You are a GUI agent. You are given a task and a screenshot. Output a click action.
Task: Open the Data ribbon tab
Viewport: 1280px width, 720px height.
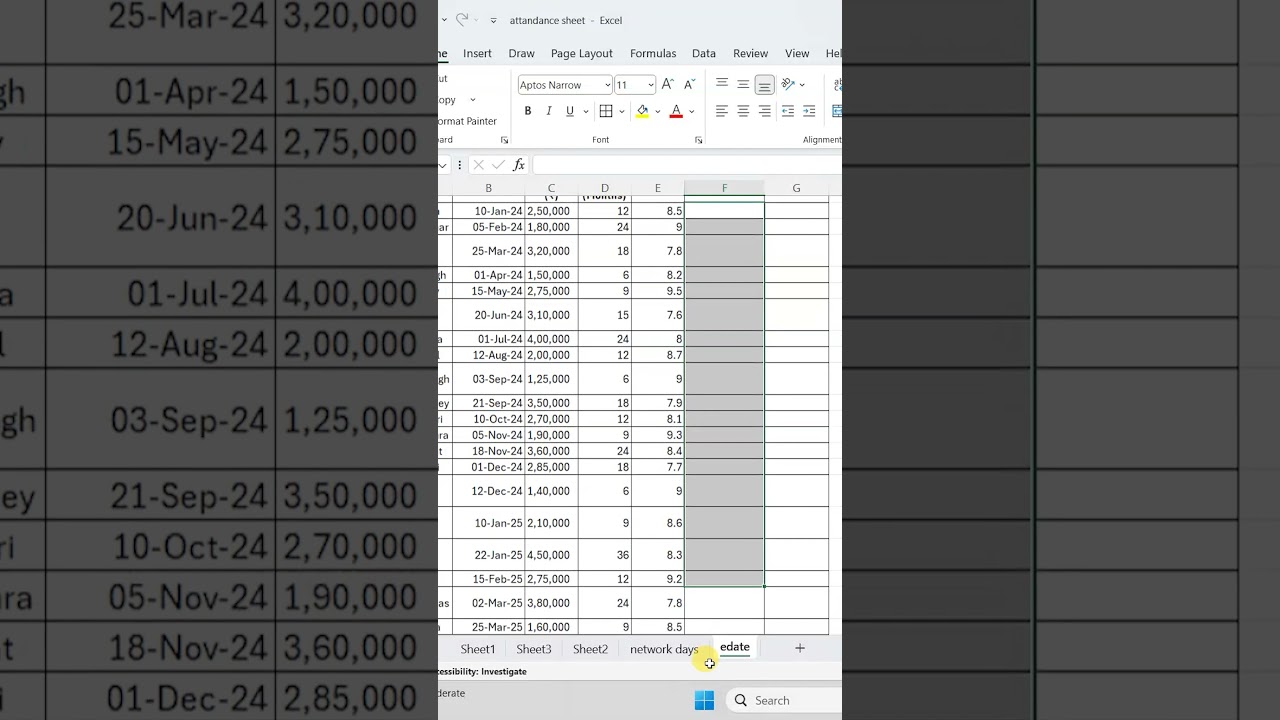tap(704, 54)
